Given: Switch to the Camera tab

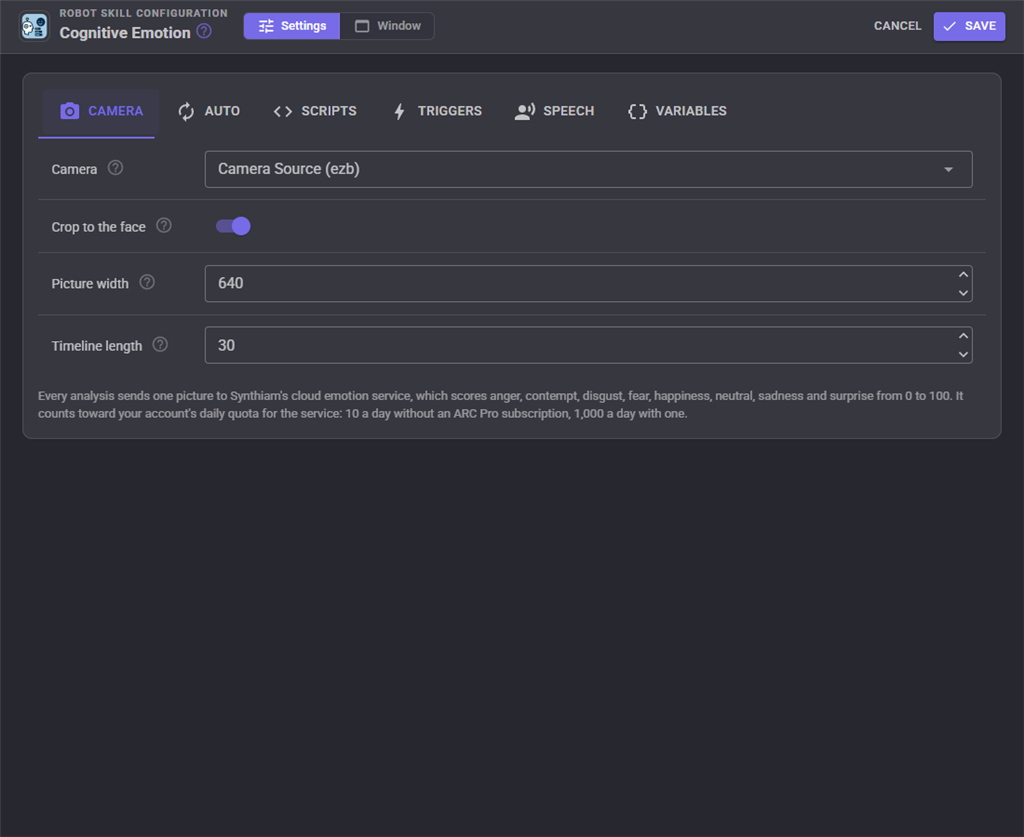Looking at the screenshot, I should tap(101, 111).
